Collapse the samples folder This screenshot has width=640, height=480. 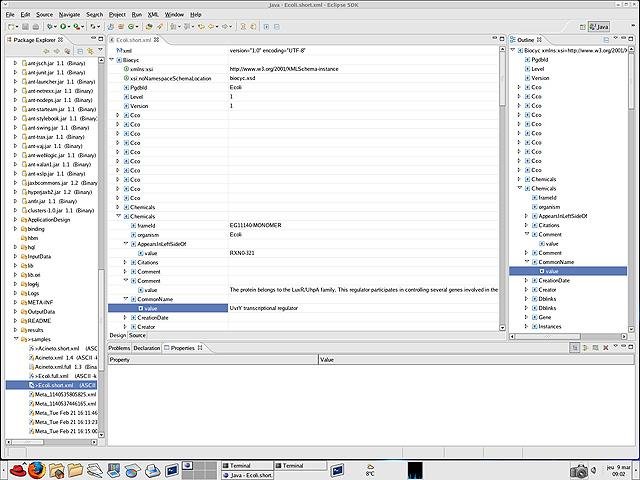[16, 339]
